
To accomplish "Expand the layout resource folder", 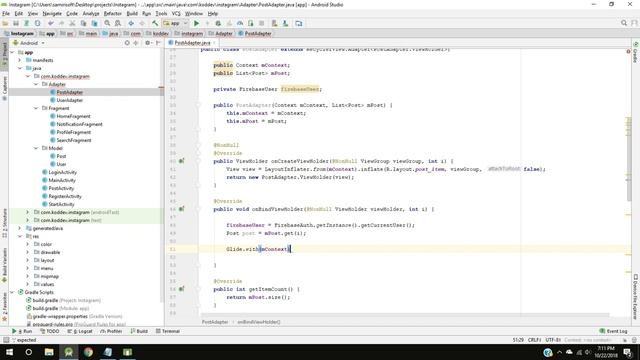I will (x=28, y=260).
